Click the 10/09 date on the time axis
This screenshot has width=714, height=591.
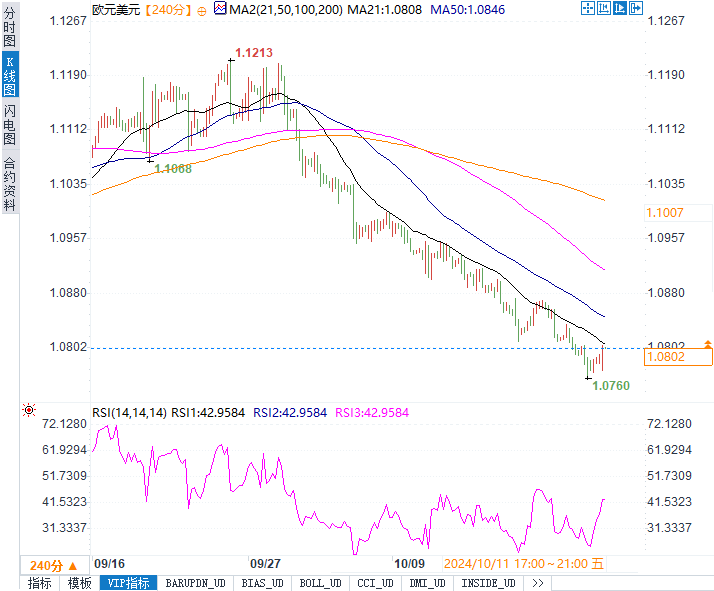409,564
